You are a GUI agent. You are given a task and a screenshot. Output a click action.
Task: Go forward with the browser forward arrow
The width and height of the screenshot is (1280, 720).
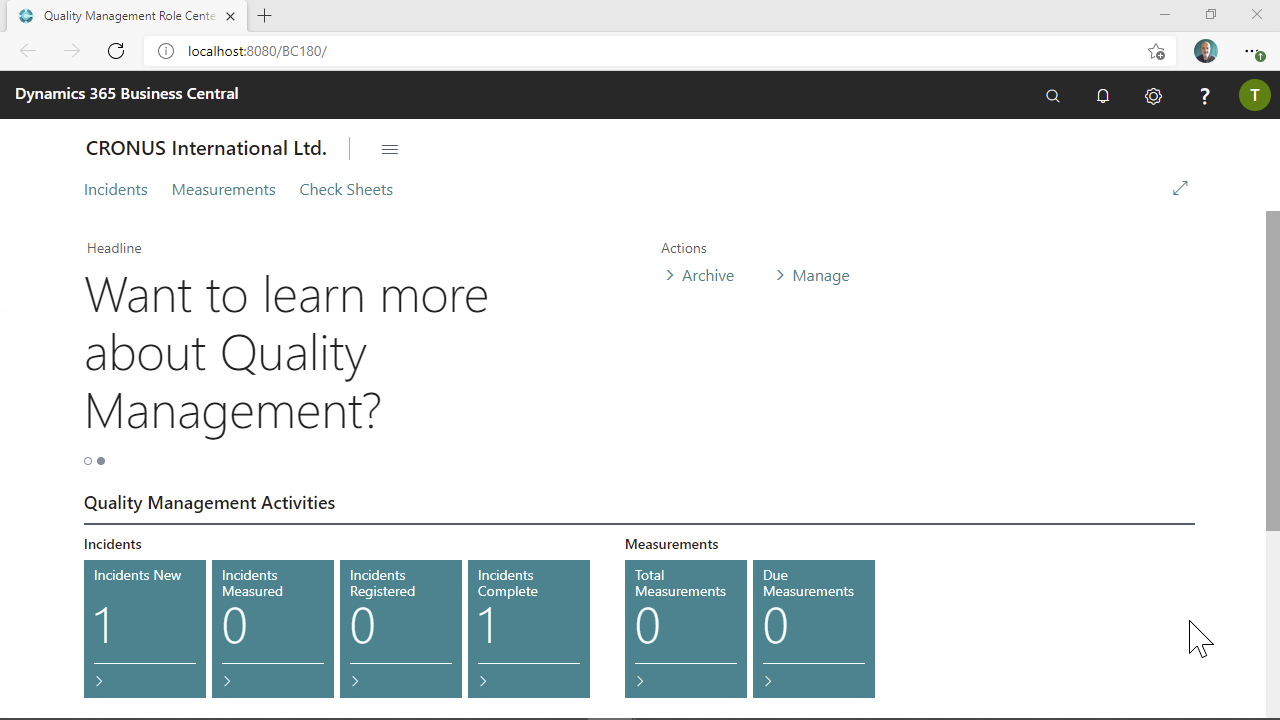72,51
